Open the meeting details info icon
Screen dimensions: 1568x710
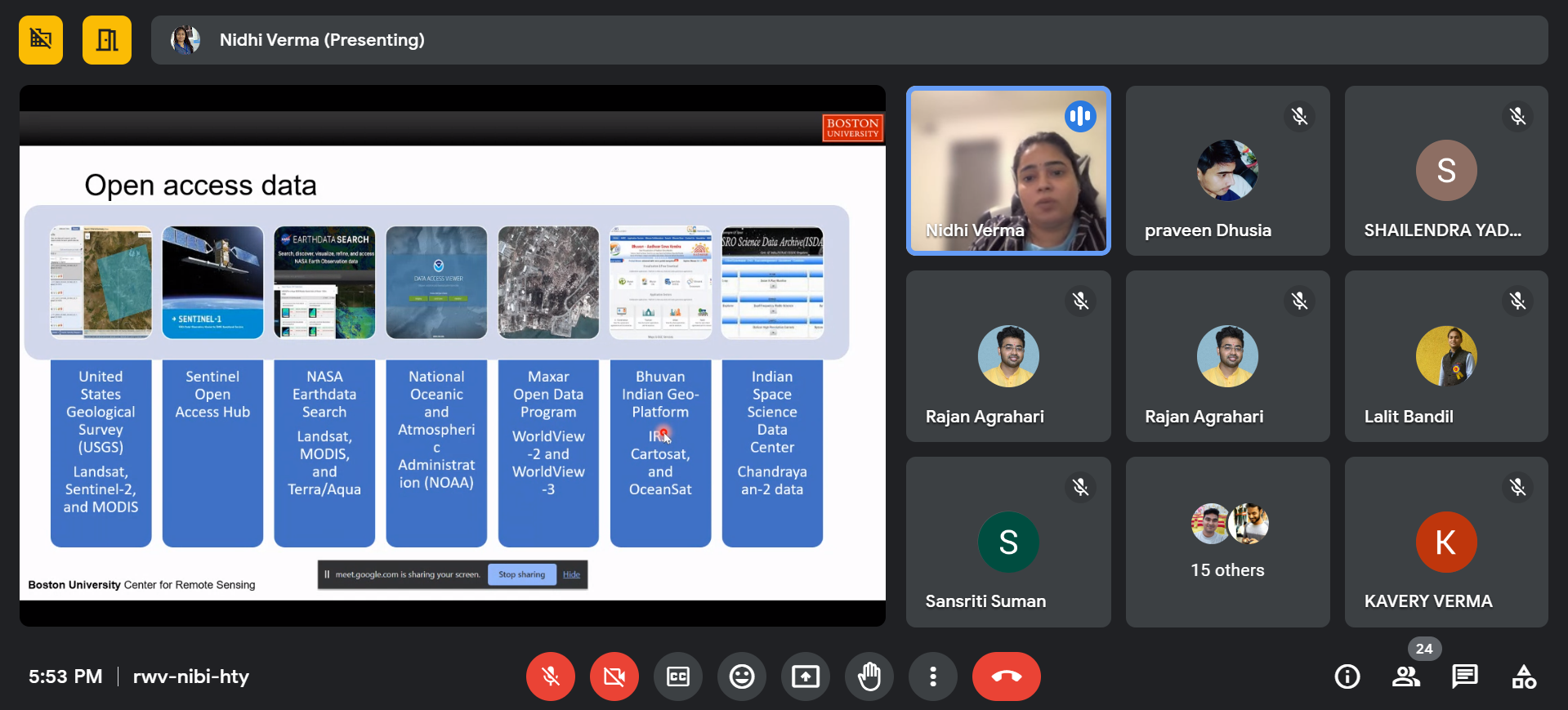[x=1347, y=677]
